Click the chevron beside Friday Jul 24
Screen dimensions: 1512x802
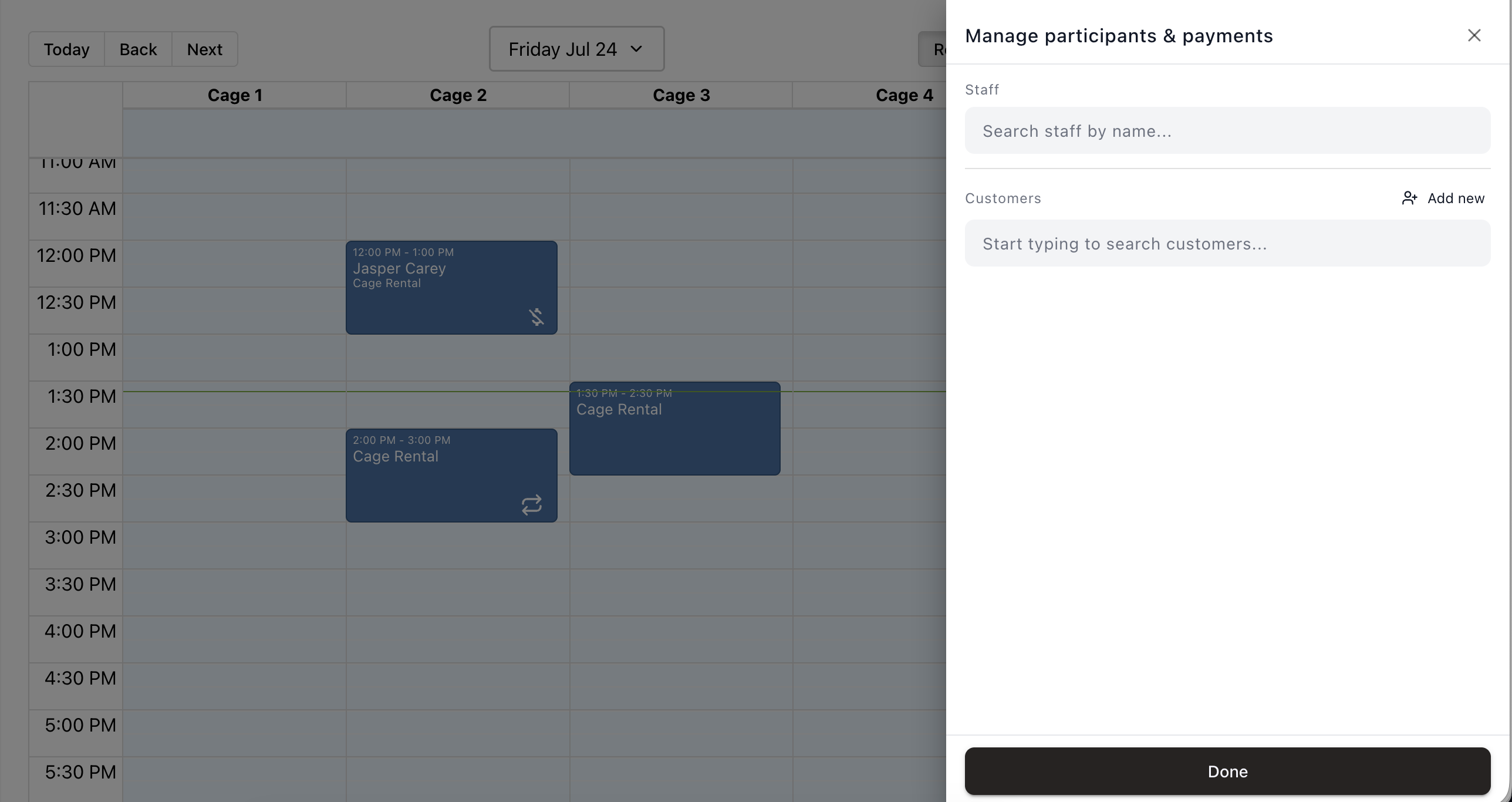pos(636,49)
